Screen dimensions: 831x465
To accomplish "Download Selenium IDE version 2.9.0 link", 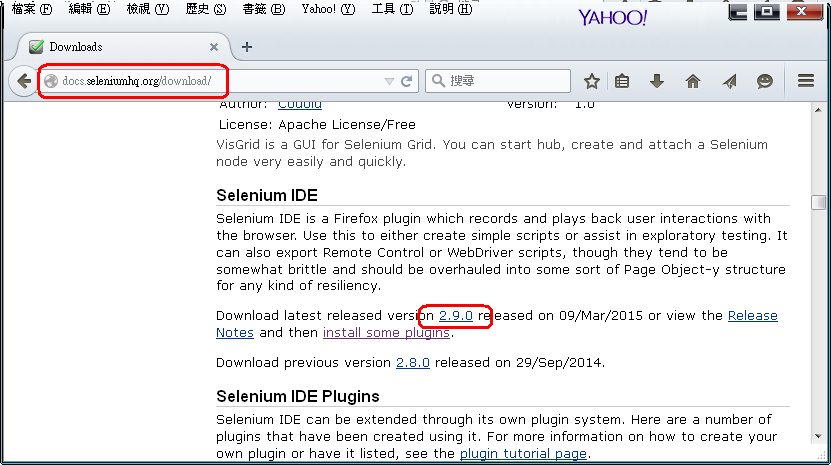I will click(456, 315).
